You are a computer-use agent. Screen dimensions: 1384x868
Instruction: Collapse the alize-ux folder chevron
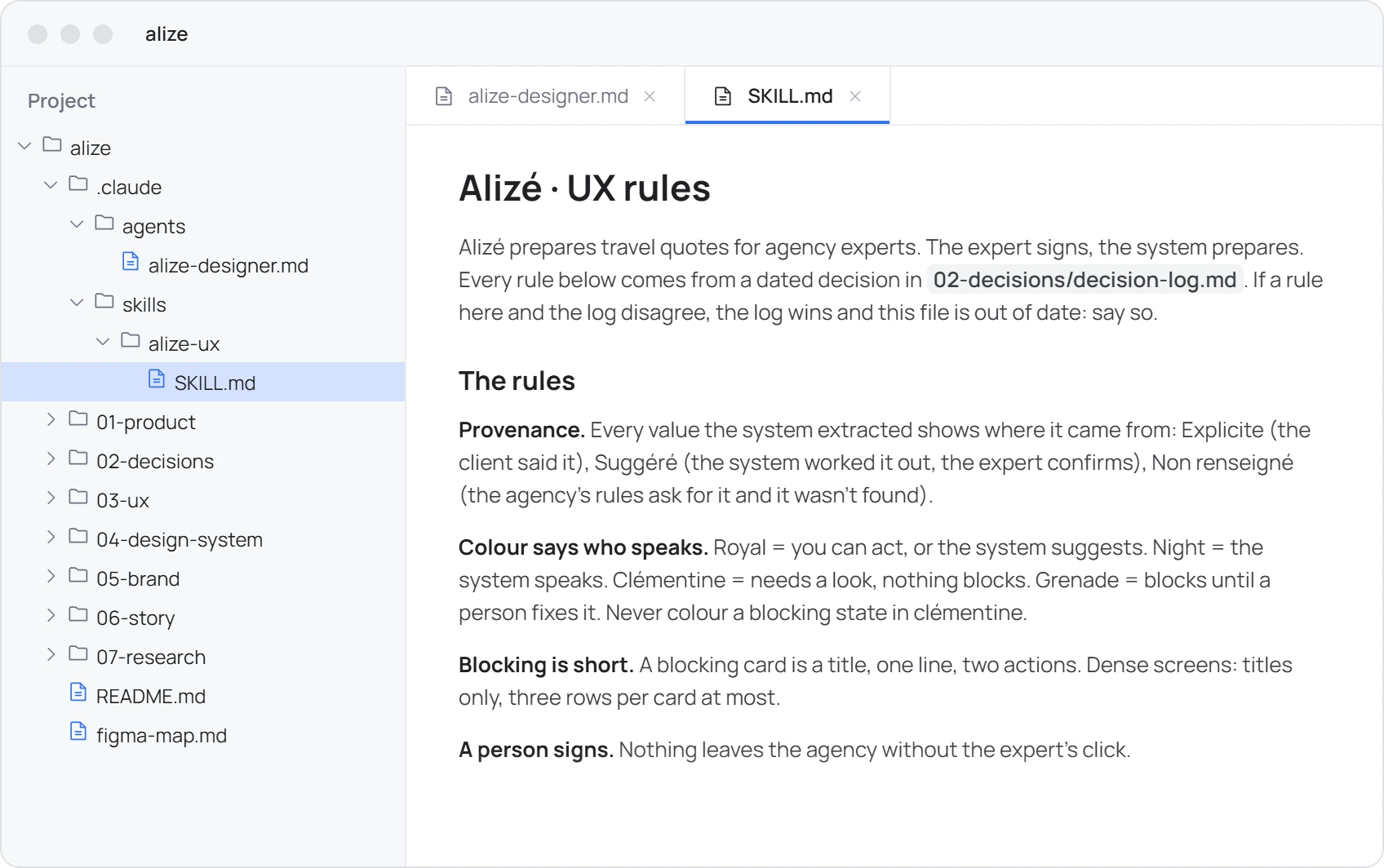[103, 341]
